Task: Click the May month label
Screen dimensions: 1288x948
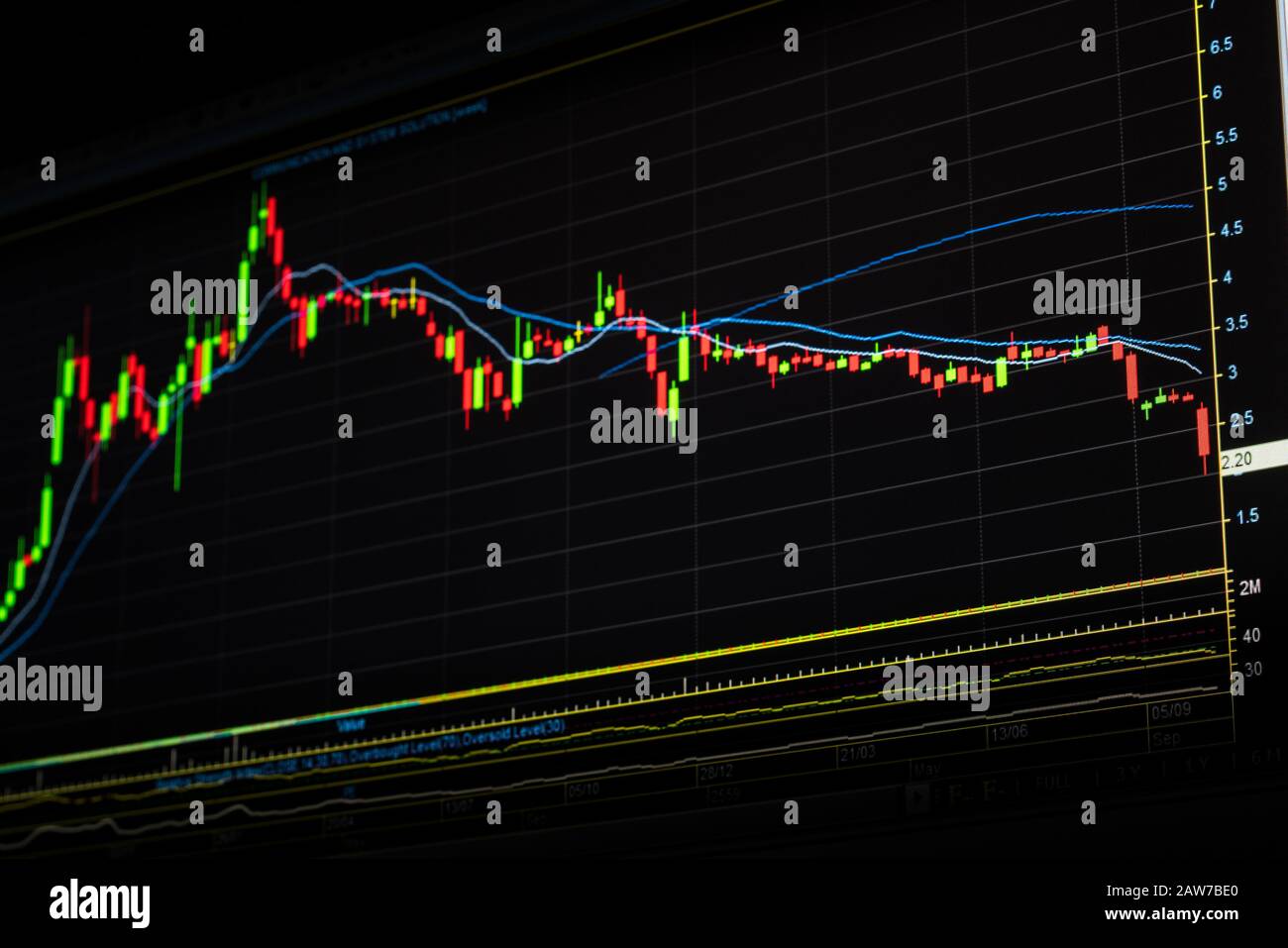Action: 925,770
